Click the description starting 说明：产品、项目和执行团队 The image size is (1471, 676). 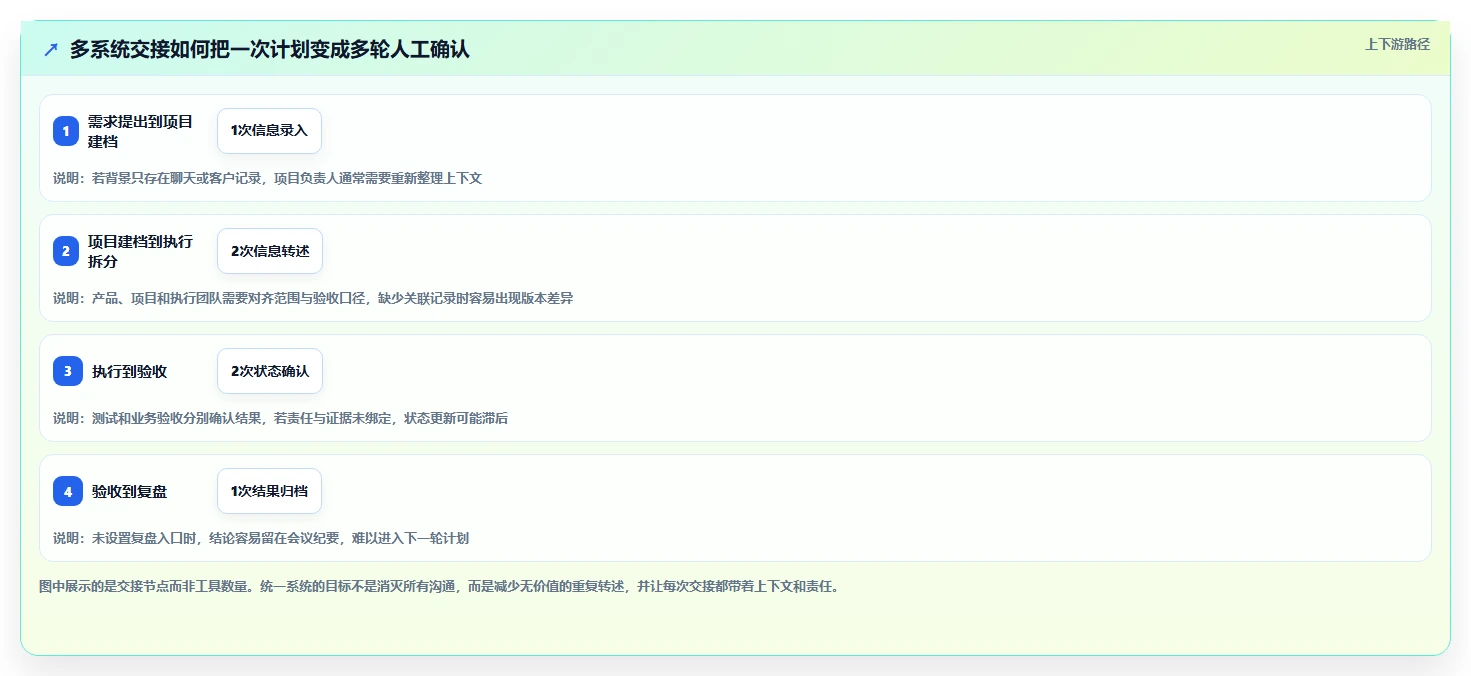coord(313,298)
